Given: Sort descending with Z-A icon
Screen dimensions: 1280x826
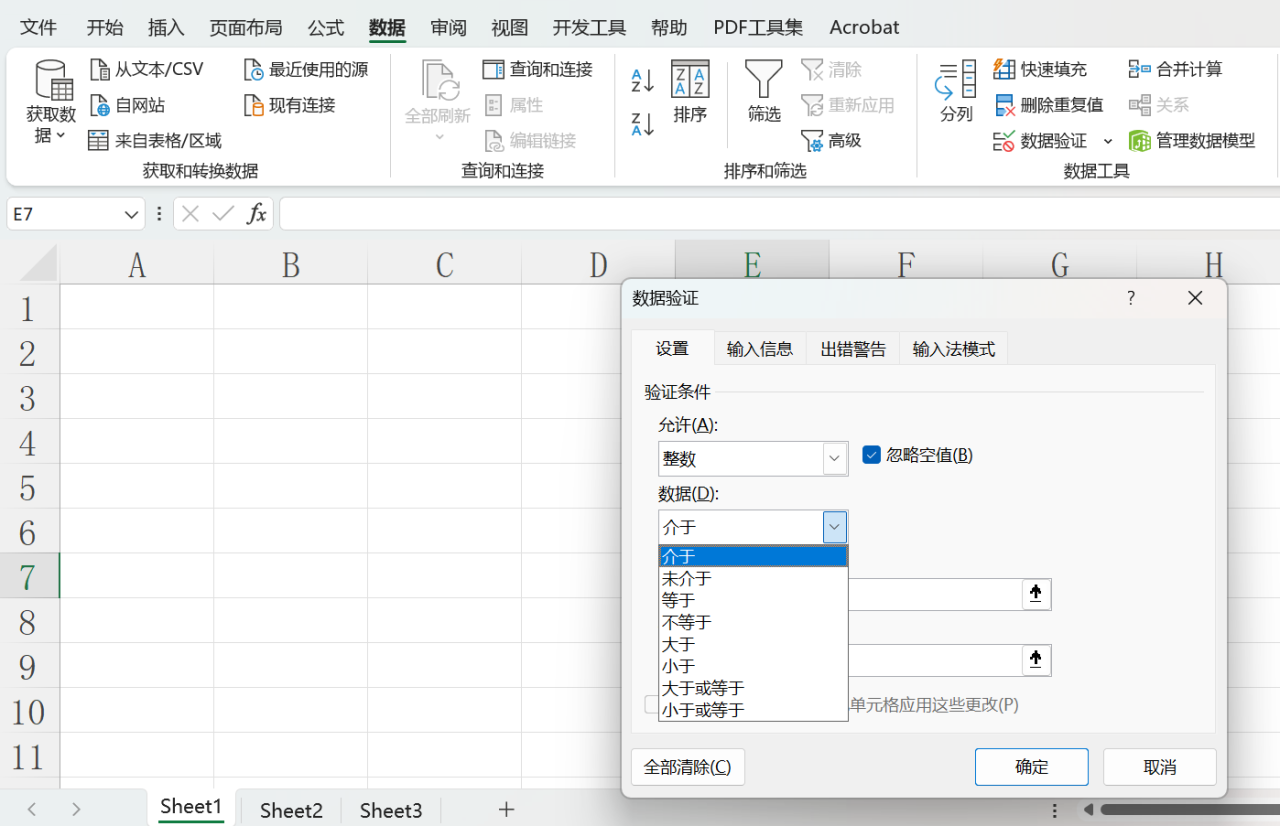Looking at the screenshot, I should (x=643, y=124).
